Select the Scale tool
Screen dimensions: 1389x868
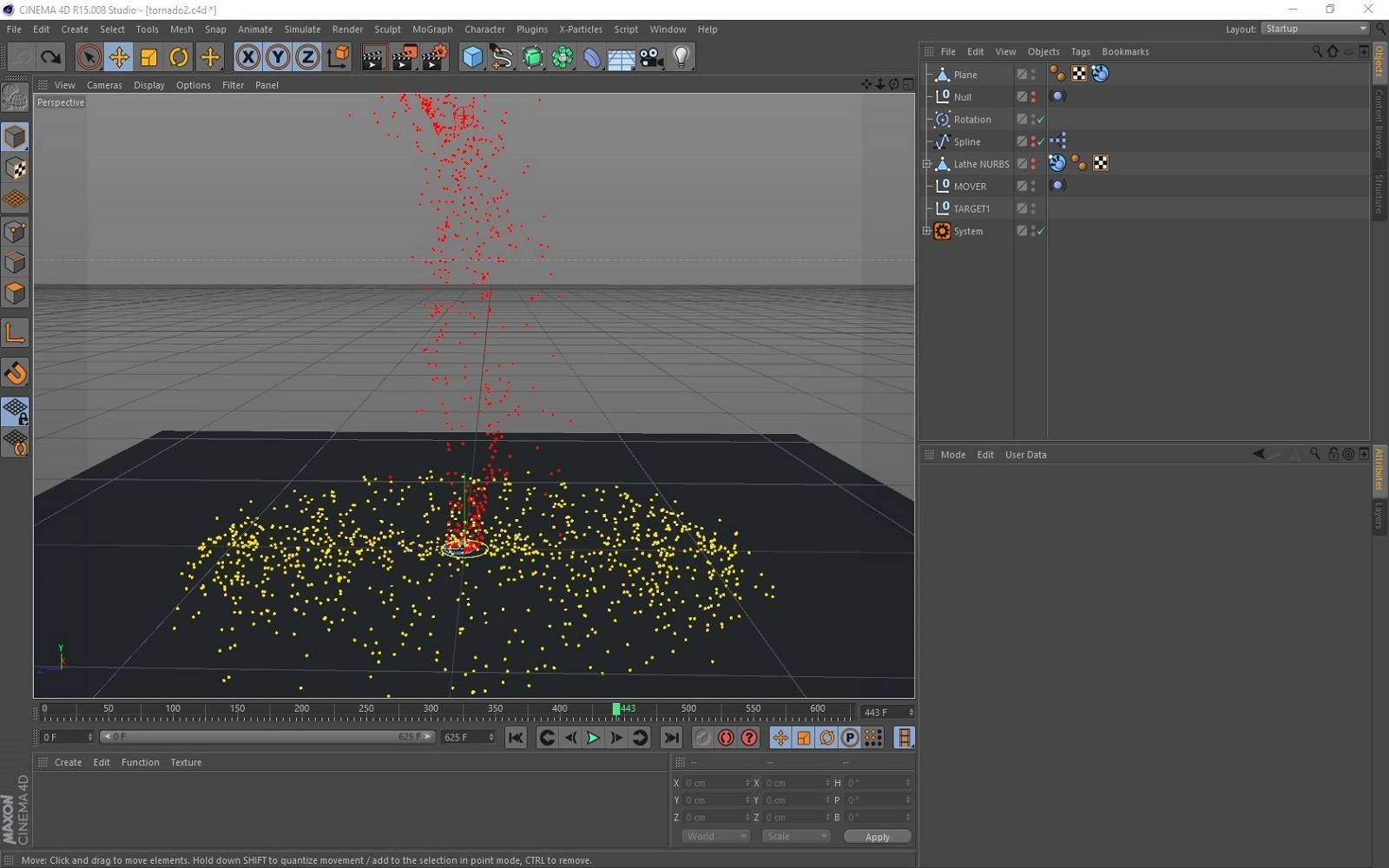148,57
